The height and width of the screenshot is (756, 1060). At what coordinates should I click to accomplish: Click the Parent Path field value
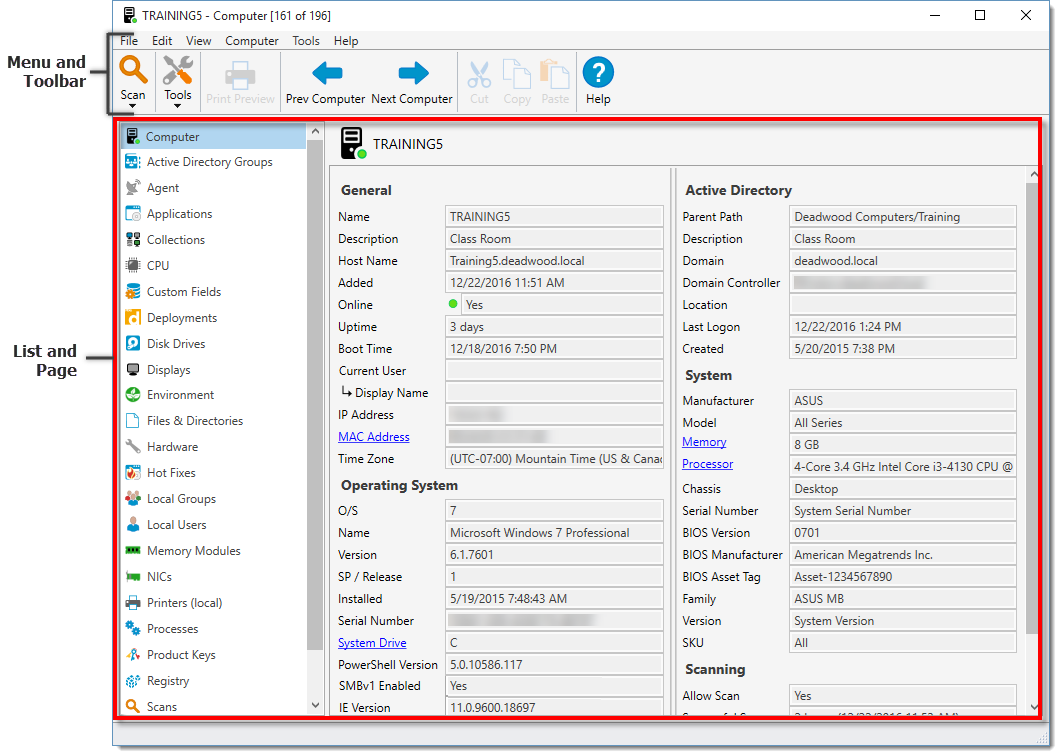point(903,216)
